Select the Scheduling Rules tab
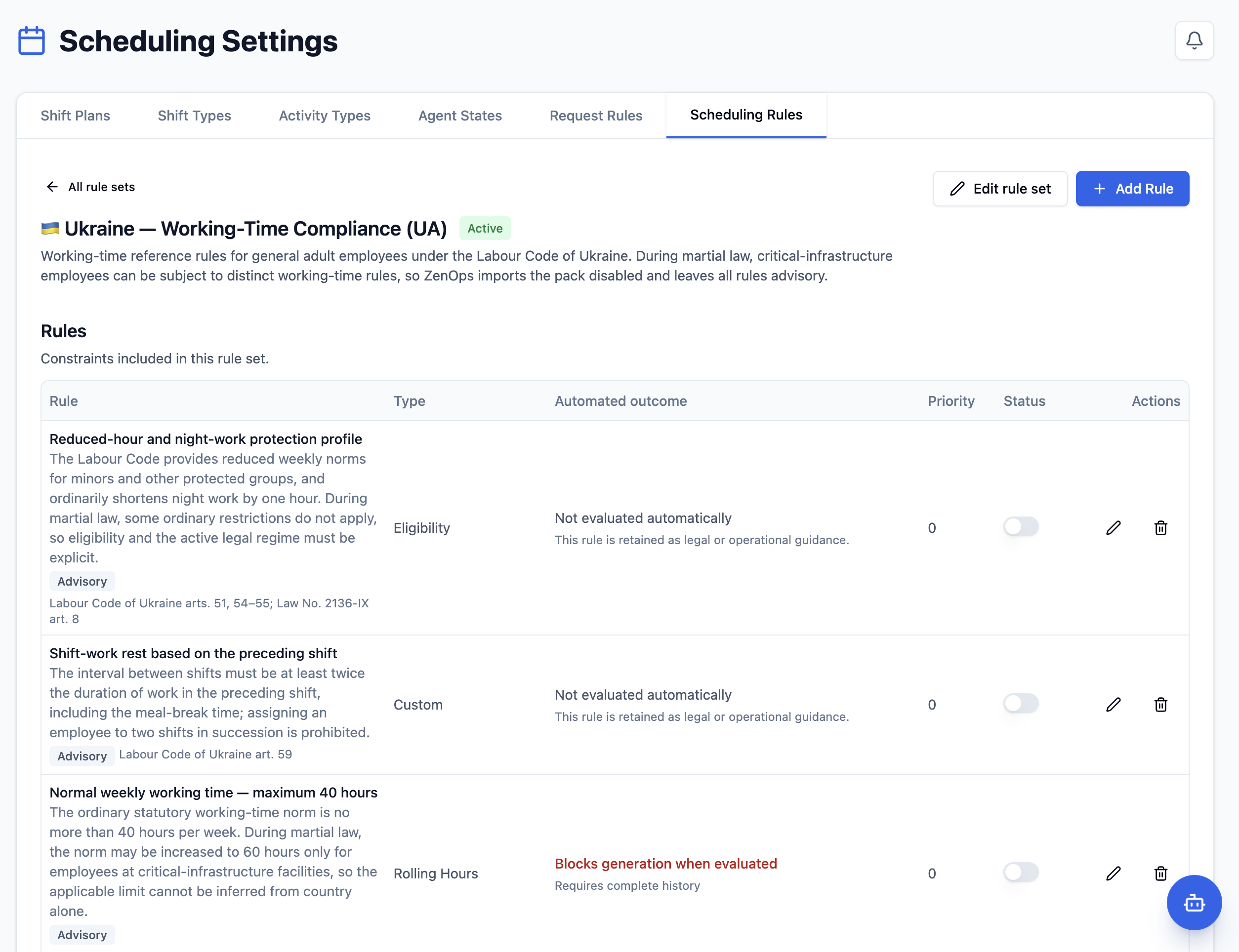Viewport: 1239px width, 952px height. pyautogui.click(x=746, y=115)
